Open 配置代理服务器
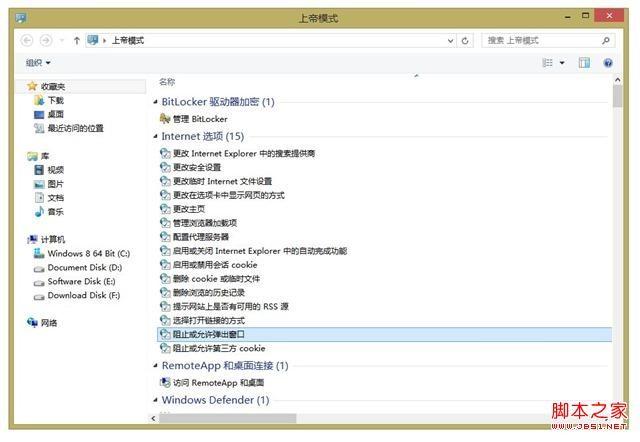Screen dimensions: 640x442 pyautogui.click(x=201, y=237)
